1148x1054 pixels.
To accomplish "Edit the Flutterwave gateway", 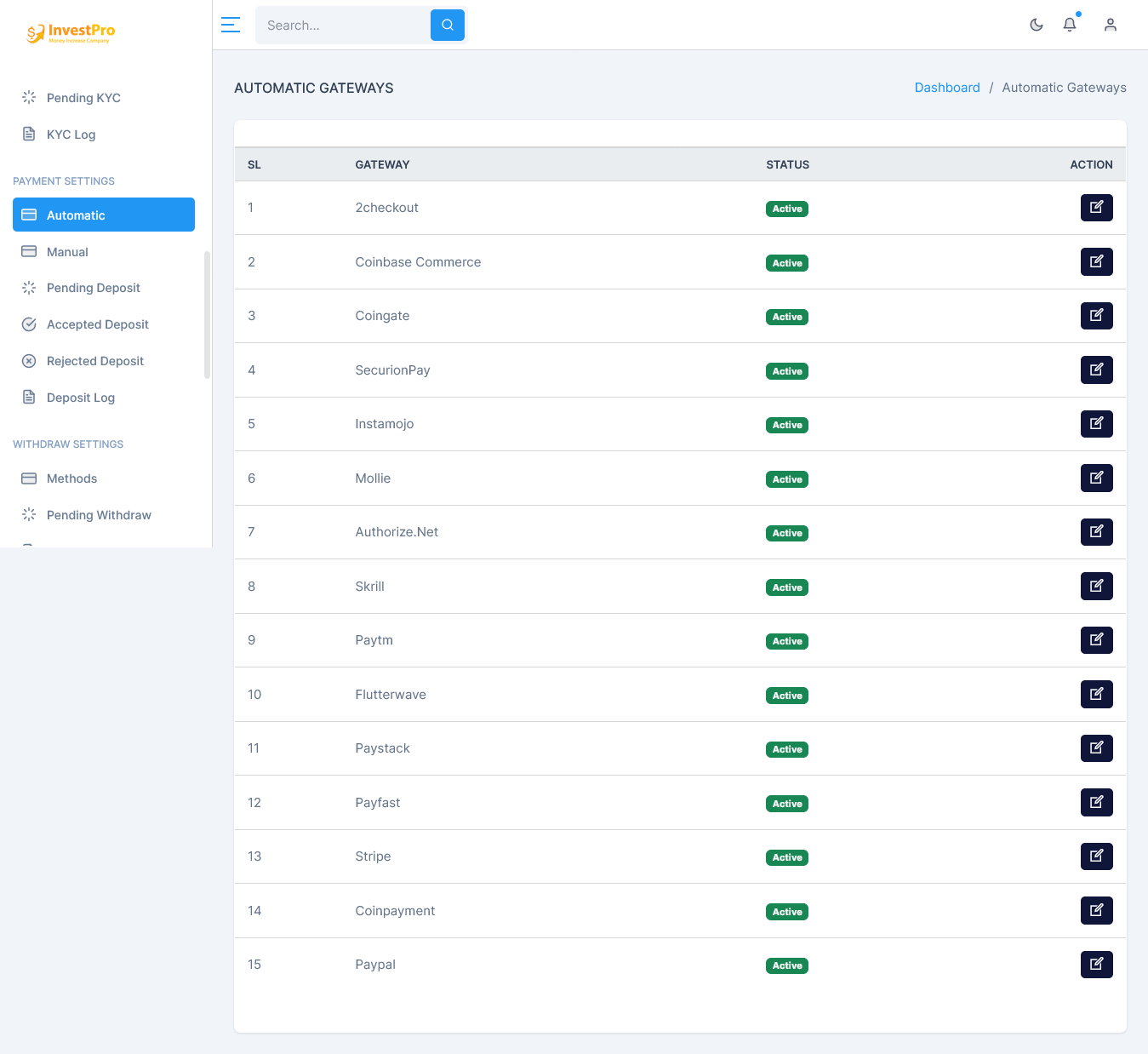I will (x=1097, y=694).
